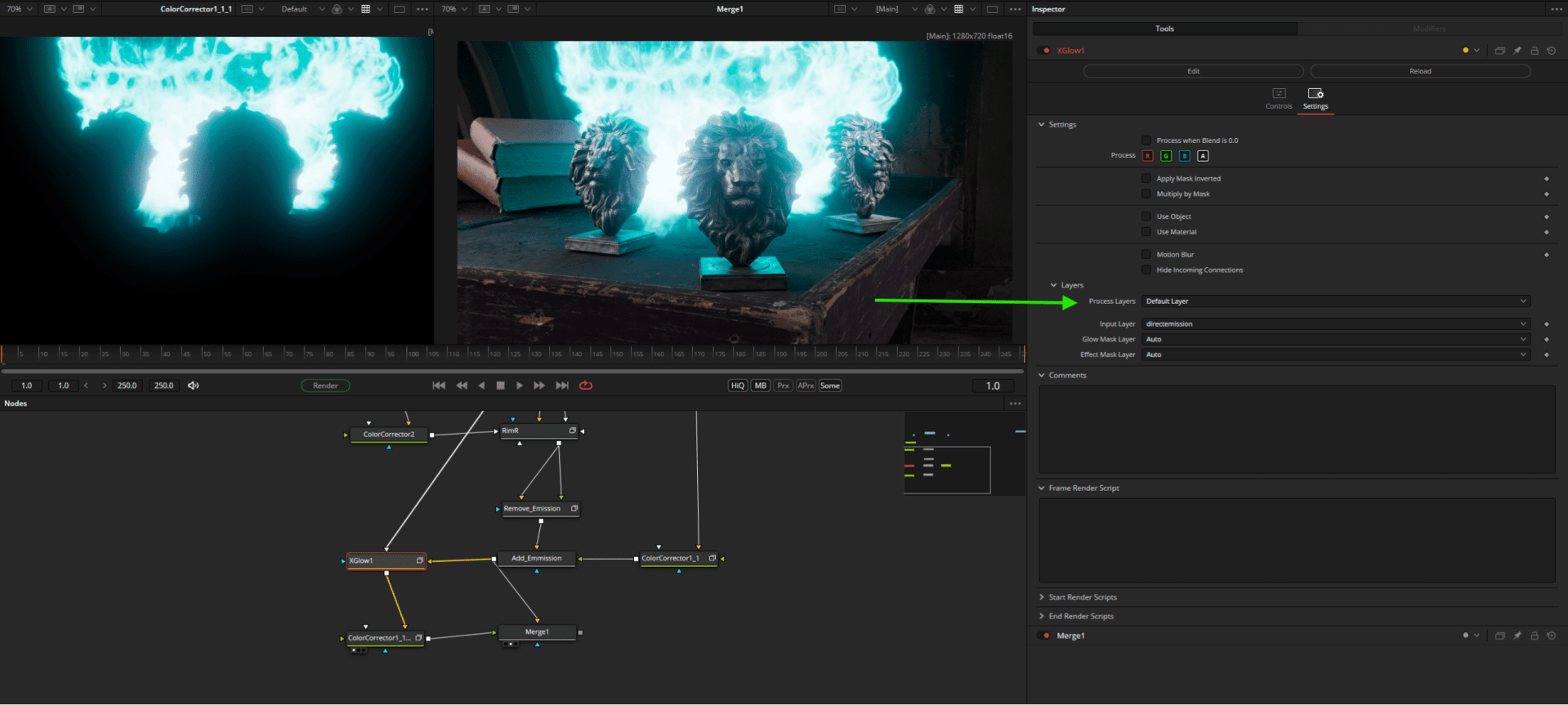
Task: Click the Render button
Action: tap(326, 386)
